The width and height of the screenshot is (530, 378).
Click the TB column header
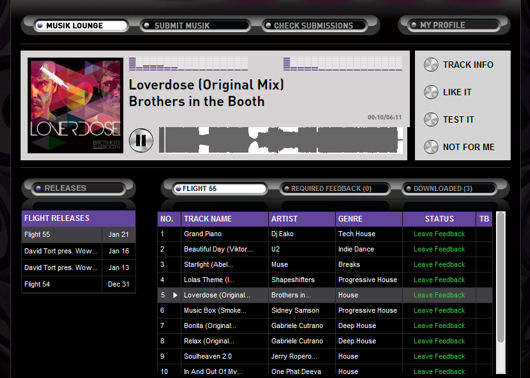(x=484, y=219)
